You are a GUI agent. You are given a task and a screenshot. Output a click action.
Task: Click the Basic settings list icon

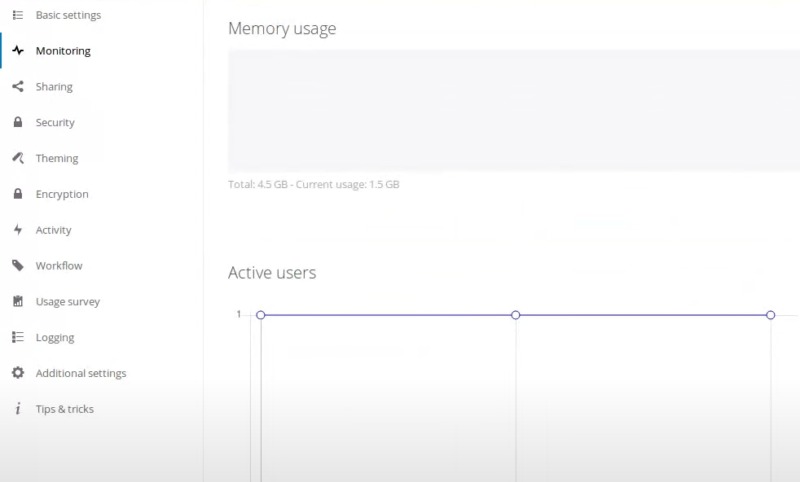(x=17, y=15)
